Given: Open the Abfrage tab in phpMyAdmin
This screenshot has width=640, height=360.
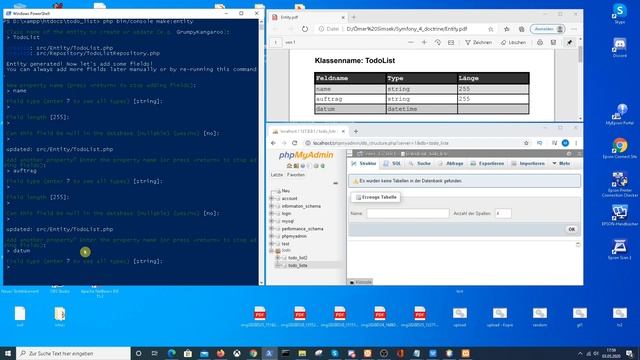Looking at the screenshot, I should [x=451, y=163].
